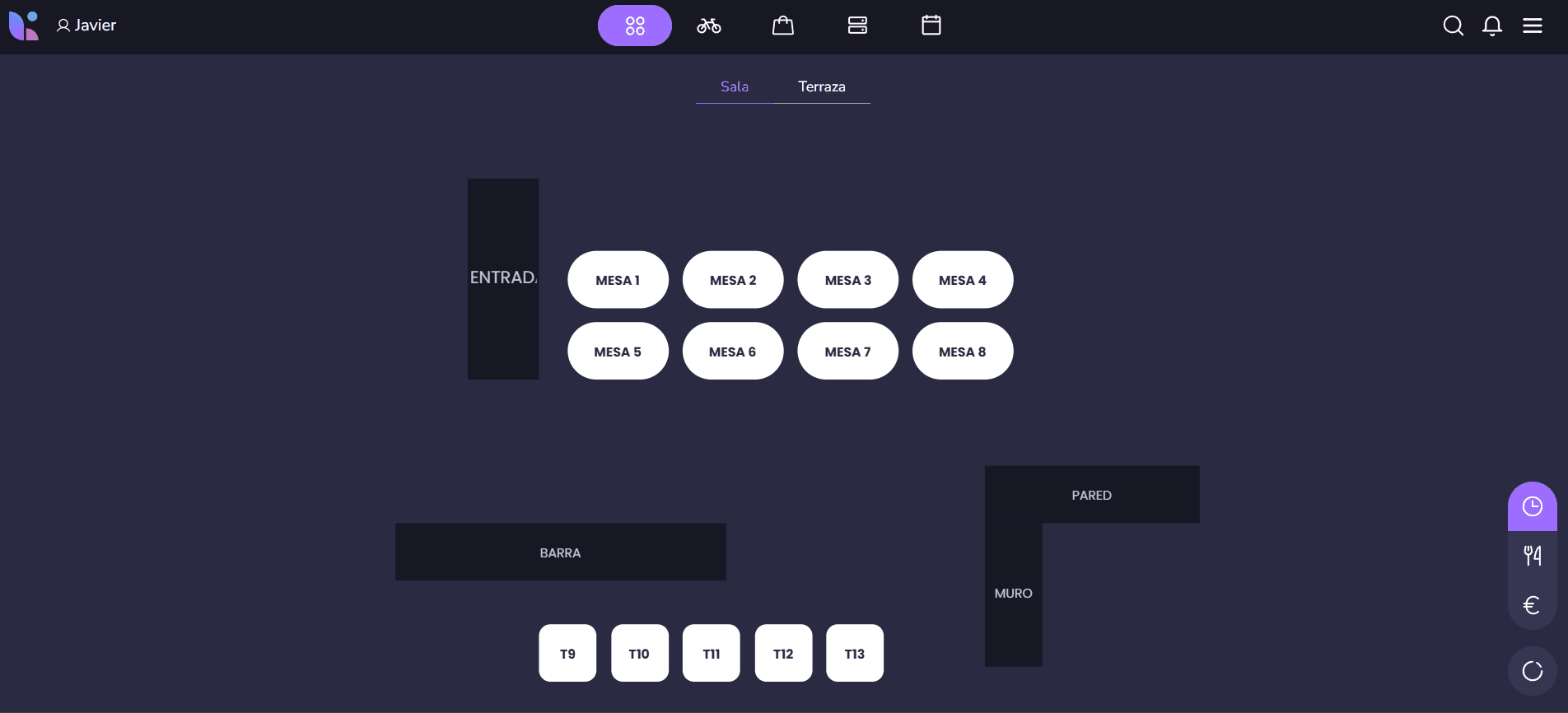
Task: Click the search magnifier icon
Action: (1453, 26)
